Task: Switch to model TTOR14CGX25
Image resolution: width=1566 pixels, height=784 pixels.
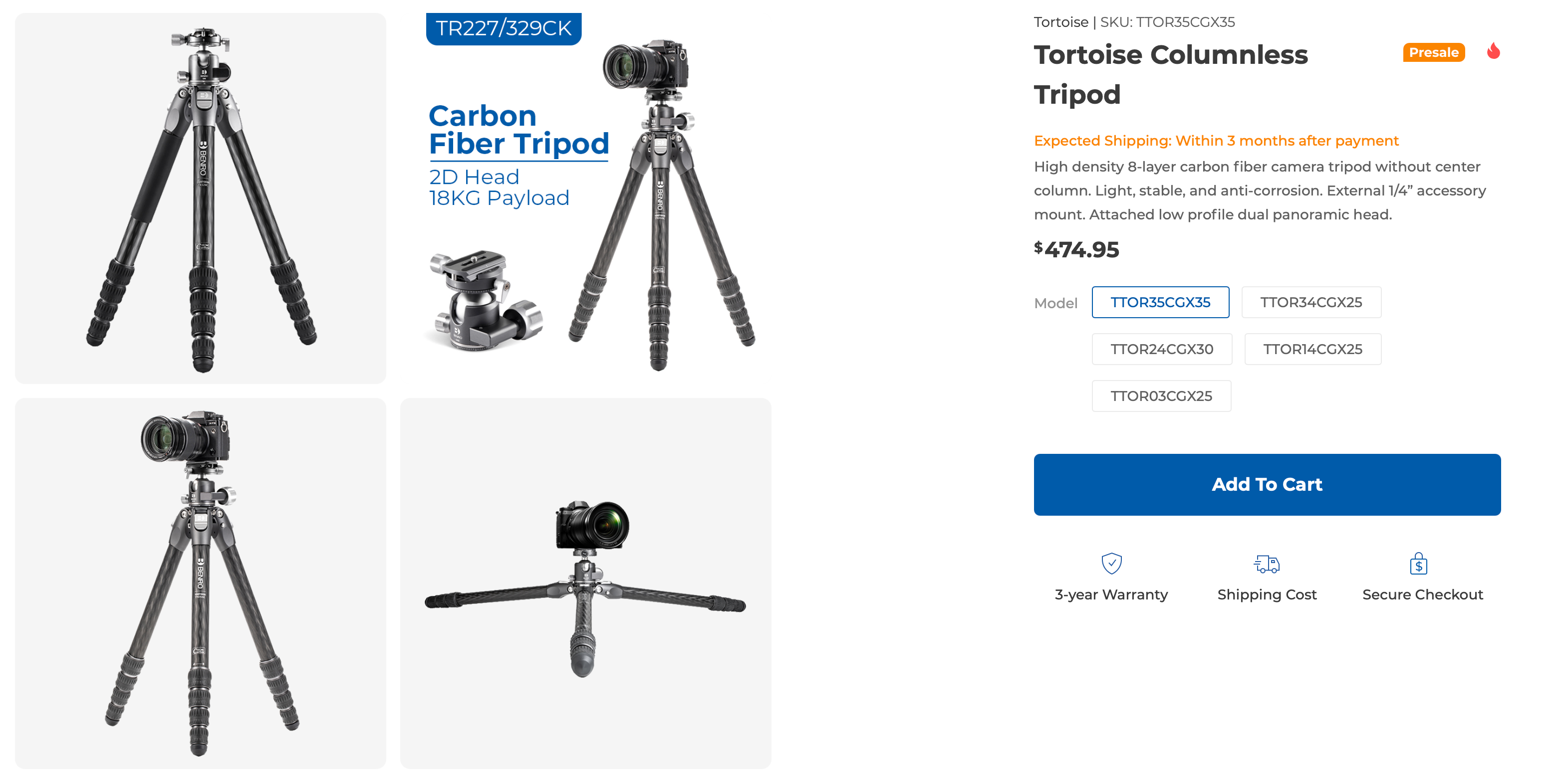Action: [x=1312, y=349]
